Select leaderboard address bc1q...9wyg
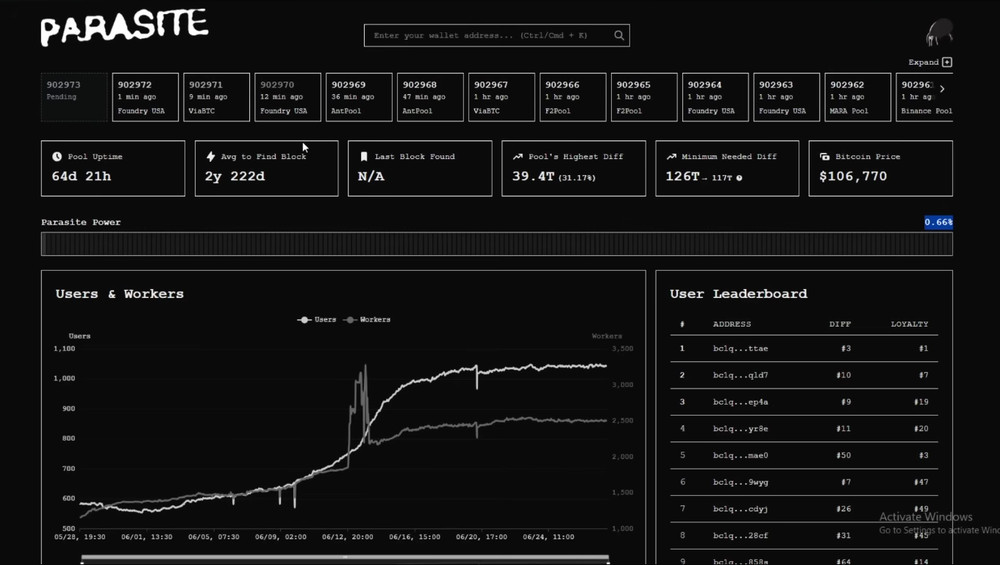Image resolution: width=1000 pixels, height=565 pixels. pyautogui.click(x=740, y=482)
